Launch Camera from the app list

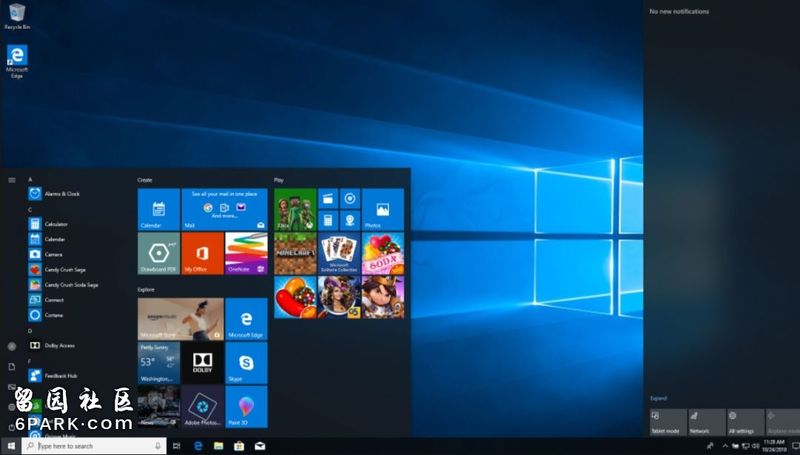[46, 254]
